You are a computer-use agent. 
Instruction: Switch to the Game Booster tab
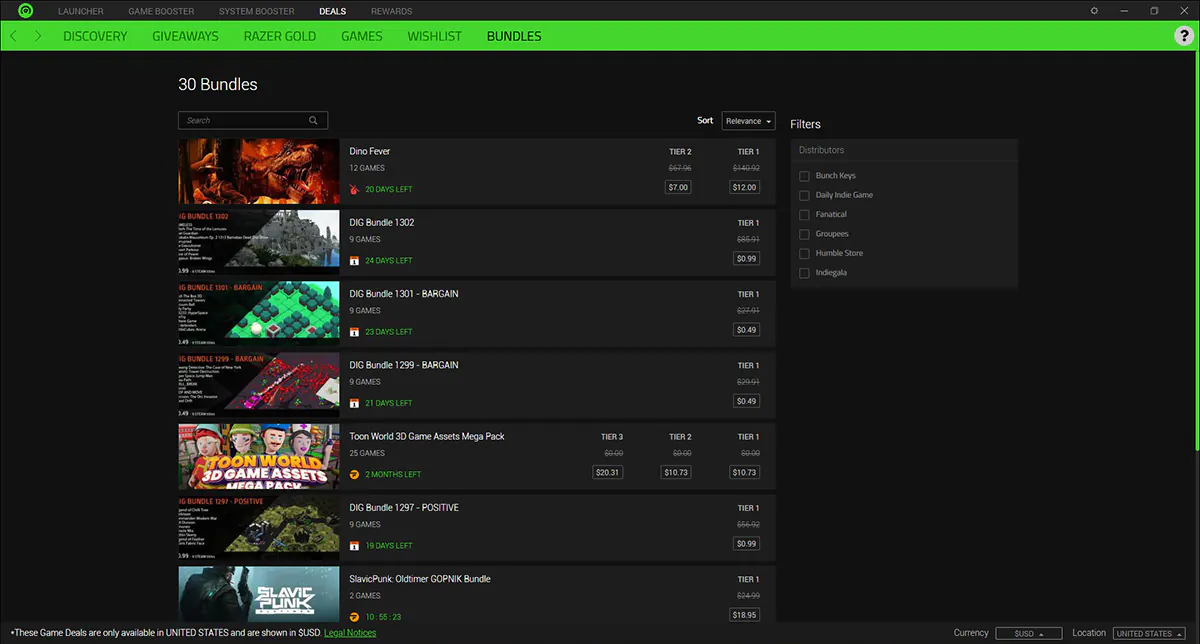(x=161, y=11)
